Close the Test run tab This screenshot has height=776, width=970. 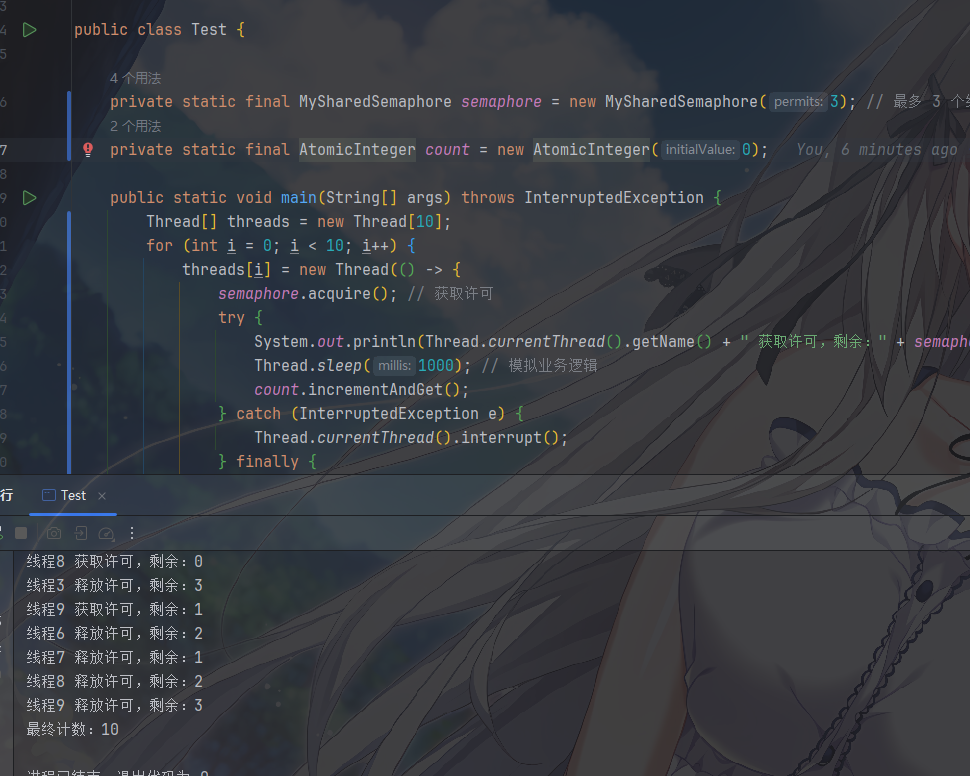tap(102, 496)
